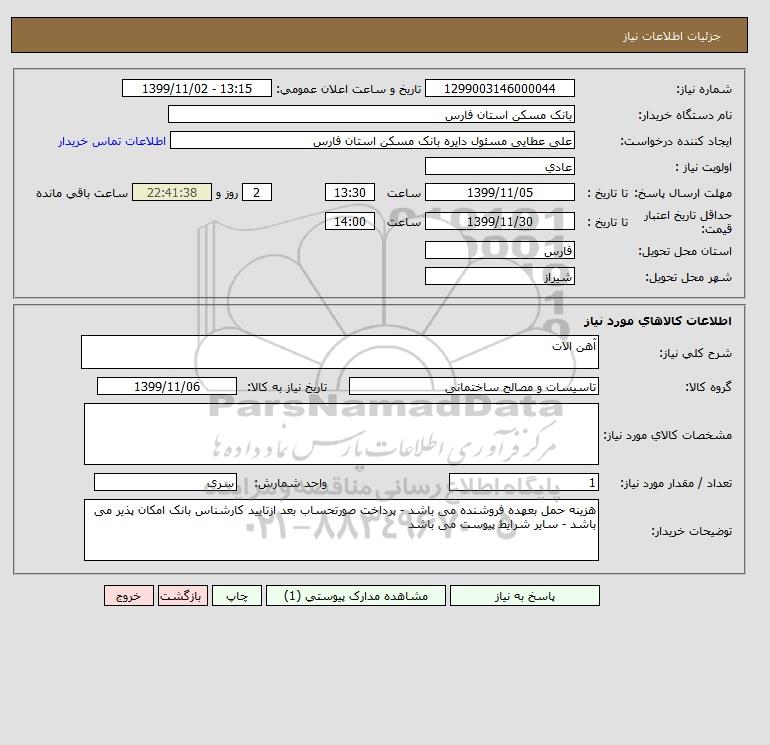Click the general description box آهن الات
Screen dimensions: 770x745
tap(340, 352)
